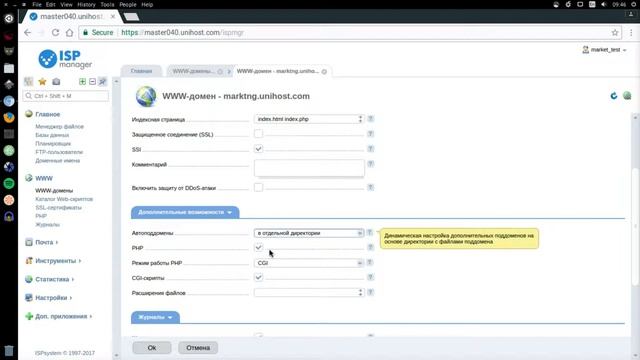Bookmark page with star in address bar
Screen dimensions: 640x360
click(615, 33)
